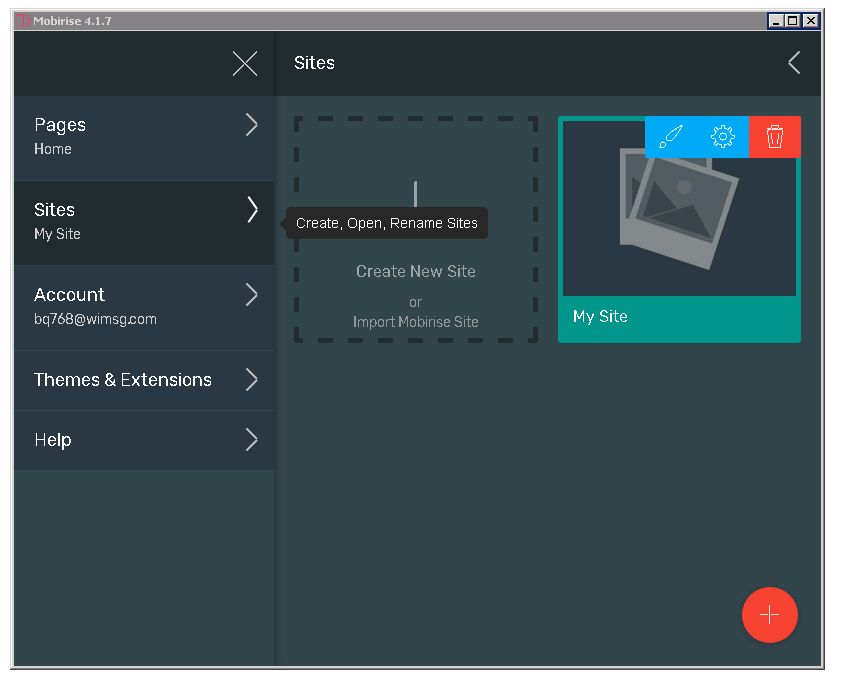Click the Sites panel heading
Viewport: 849px width, 685px height.
point(315,63)
